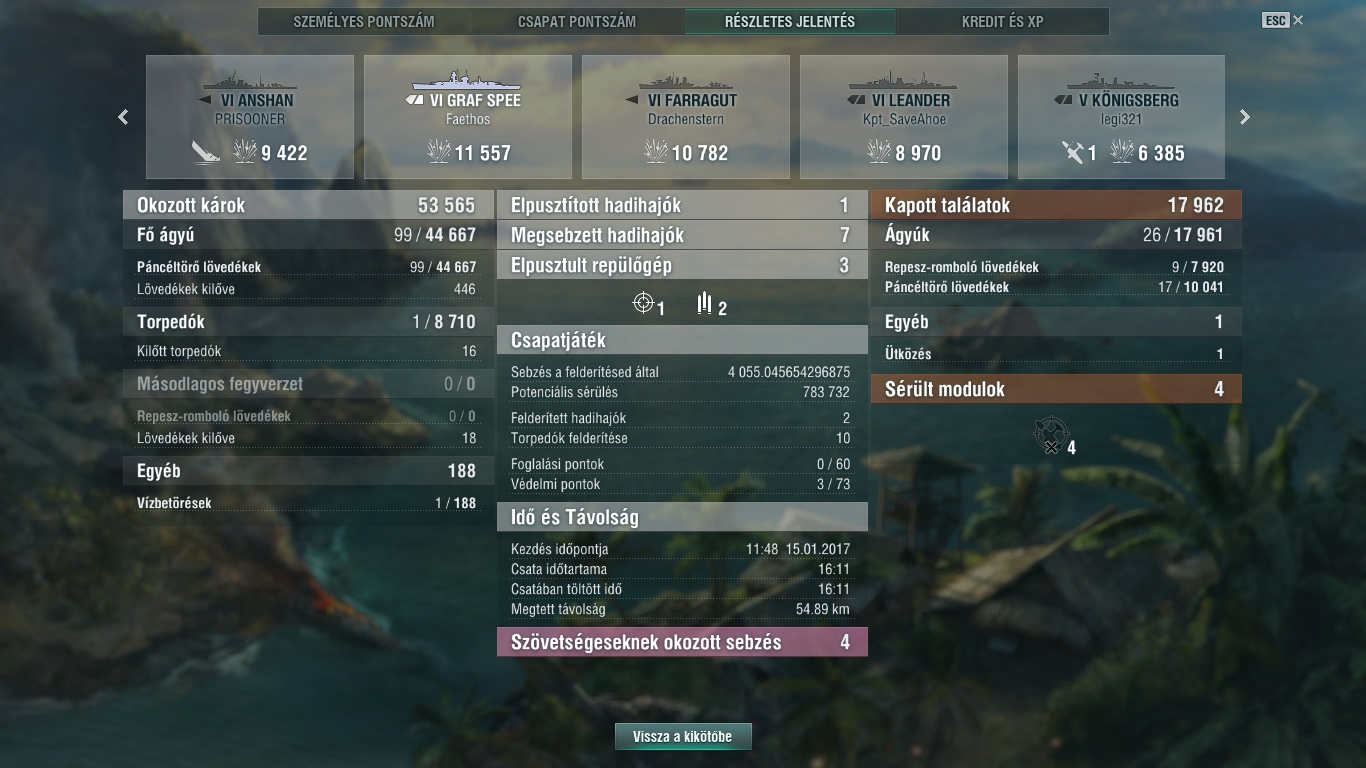
Task: Click the Kapott találatok section header
Action: (x=1056, y=205)
